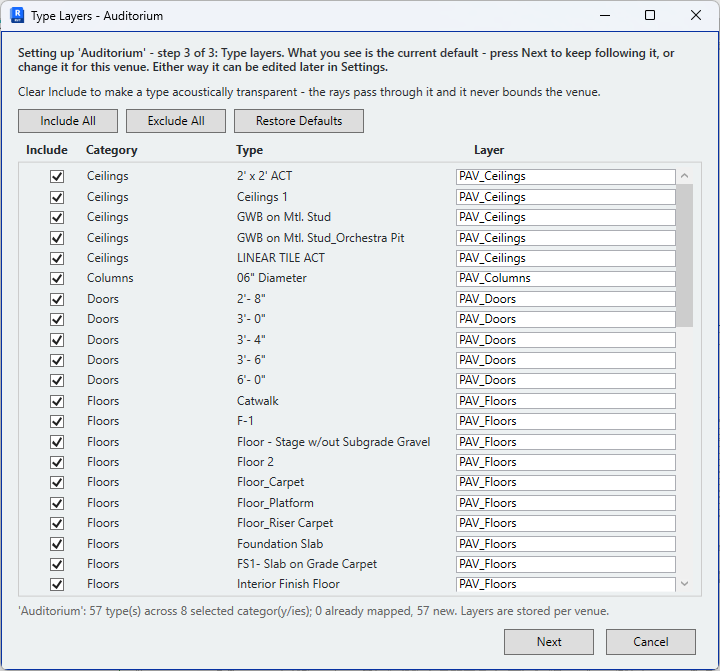
Task: Select Doors '3'- 4"' type text
Action: 251,340
